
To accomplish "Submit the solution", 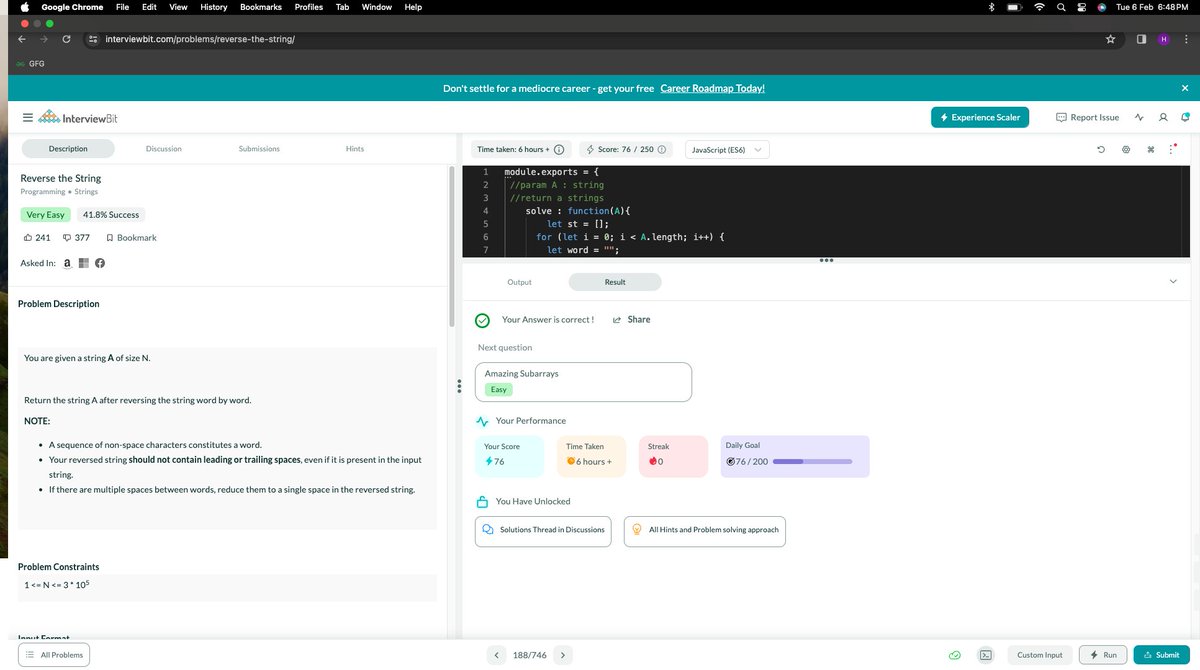I will pos(1162,655).
